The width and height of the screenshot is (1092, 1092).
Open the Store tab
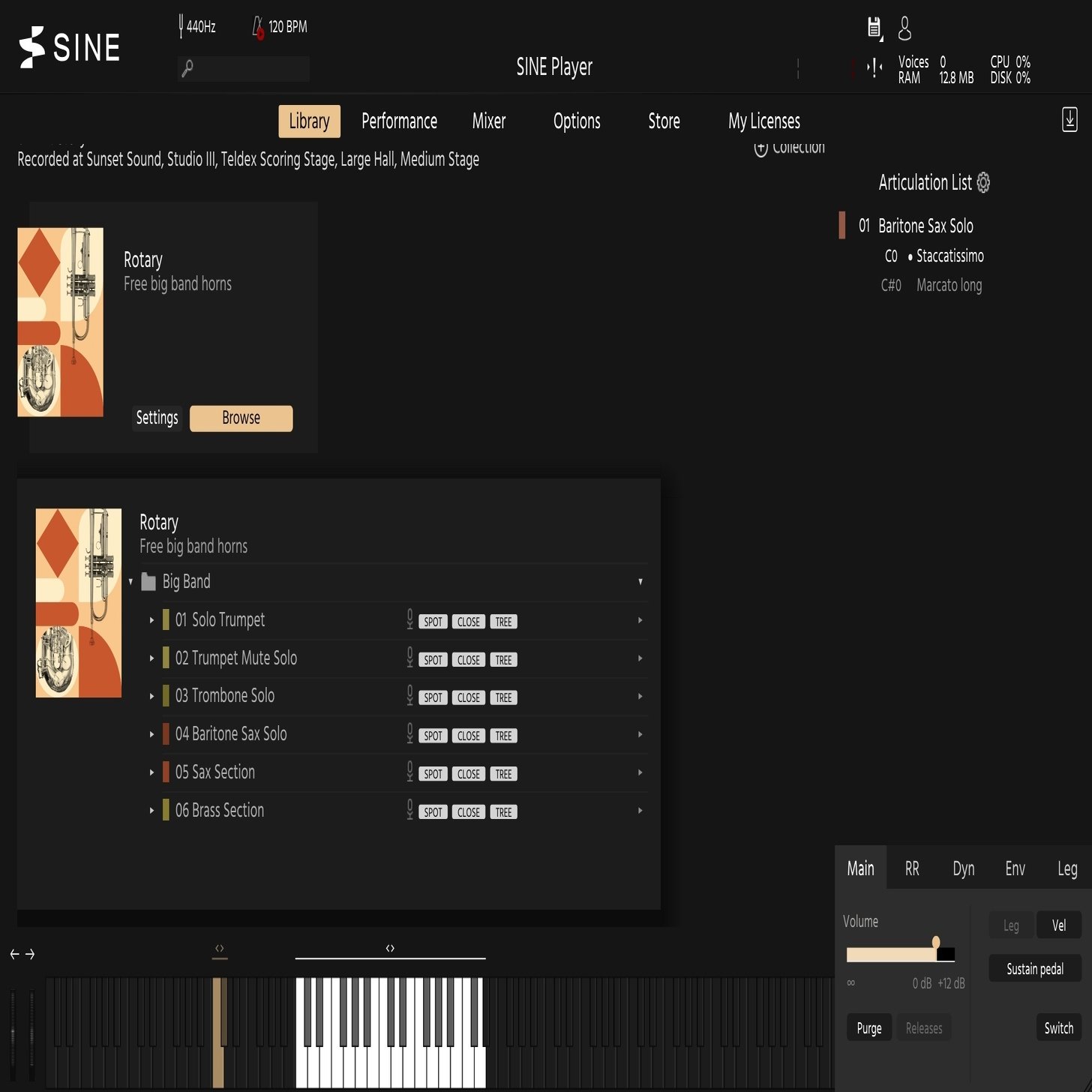click(664, 121)
